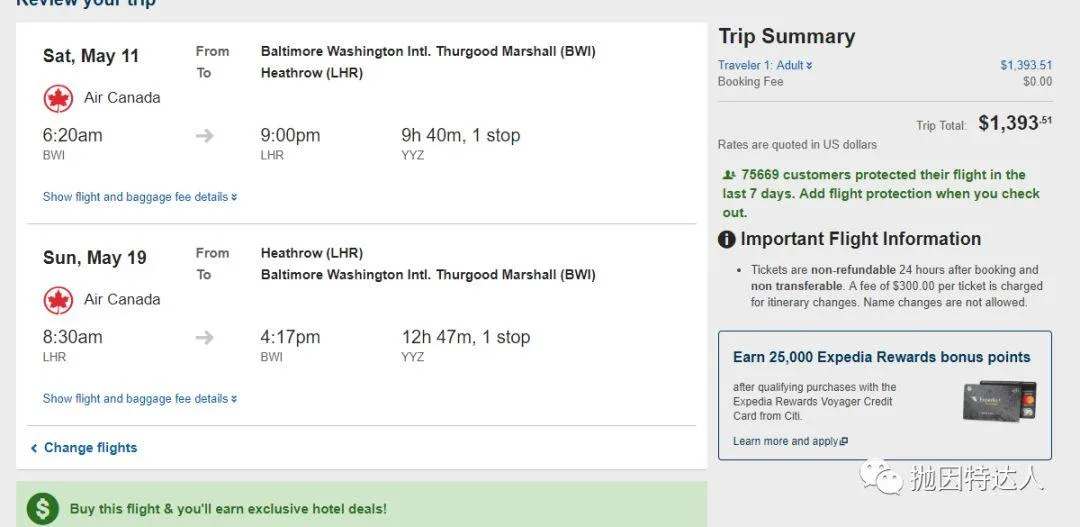Click the Sun, May 19 date heading
Screen dimensions: 1080x527
(94, 258)
